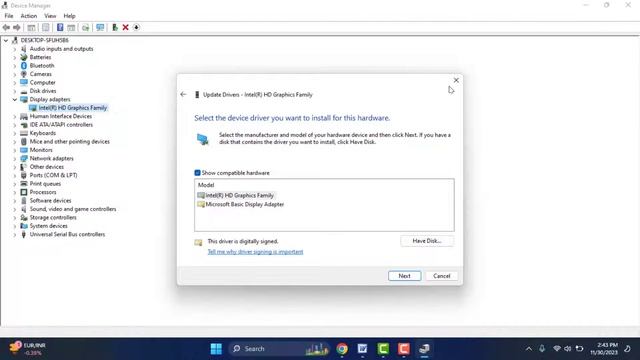This screenshot has width=640, height=360.
Task: Click Show/Hide console tree toolbar icon
Action: pos(31,27)
